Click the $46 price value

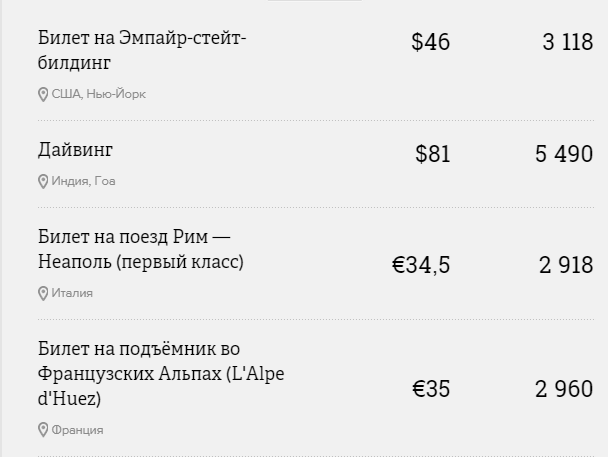431,42
